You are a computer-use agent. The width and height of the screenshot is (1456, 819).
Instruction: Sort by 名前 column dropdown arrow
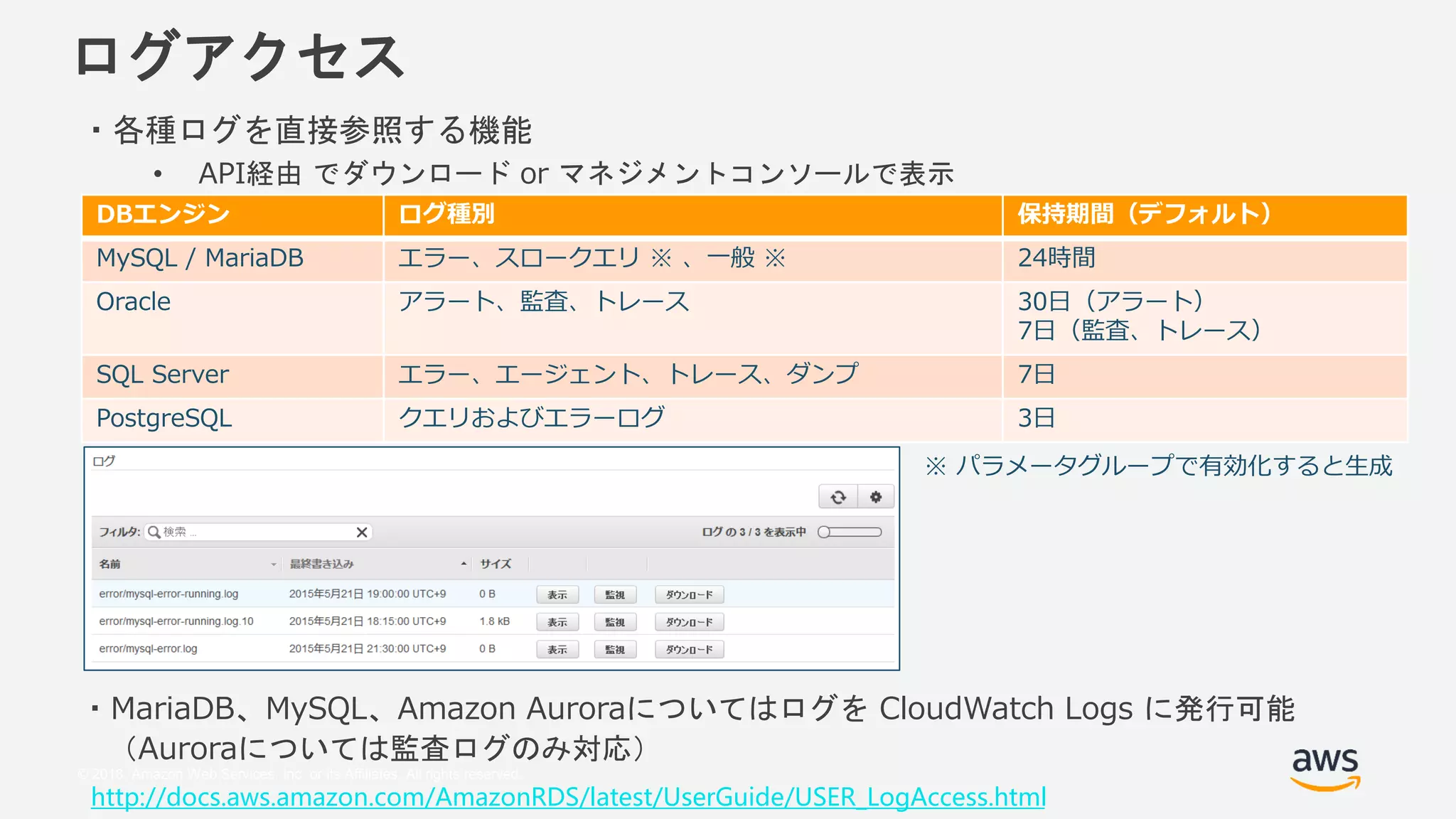click(274, 564)
